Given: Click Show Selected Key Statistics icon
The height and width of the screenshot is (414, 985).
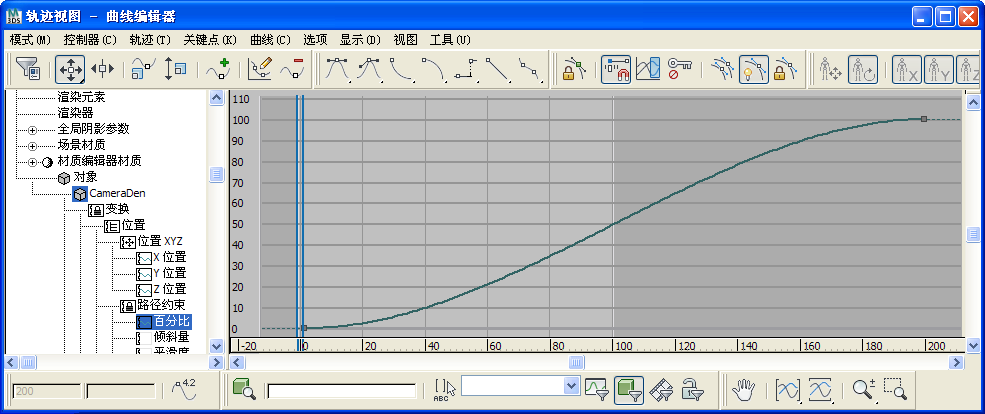Looking at the screenshot, I should (184, 390).
